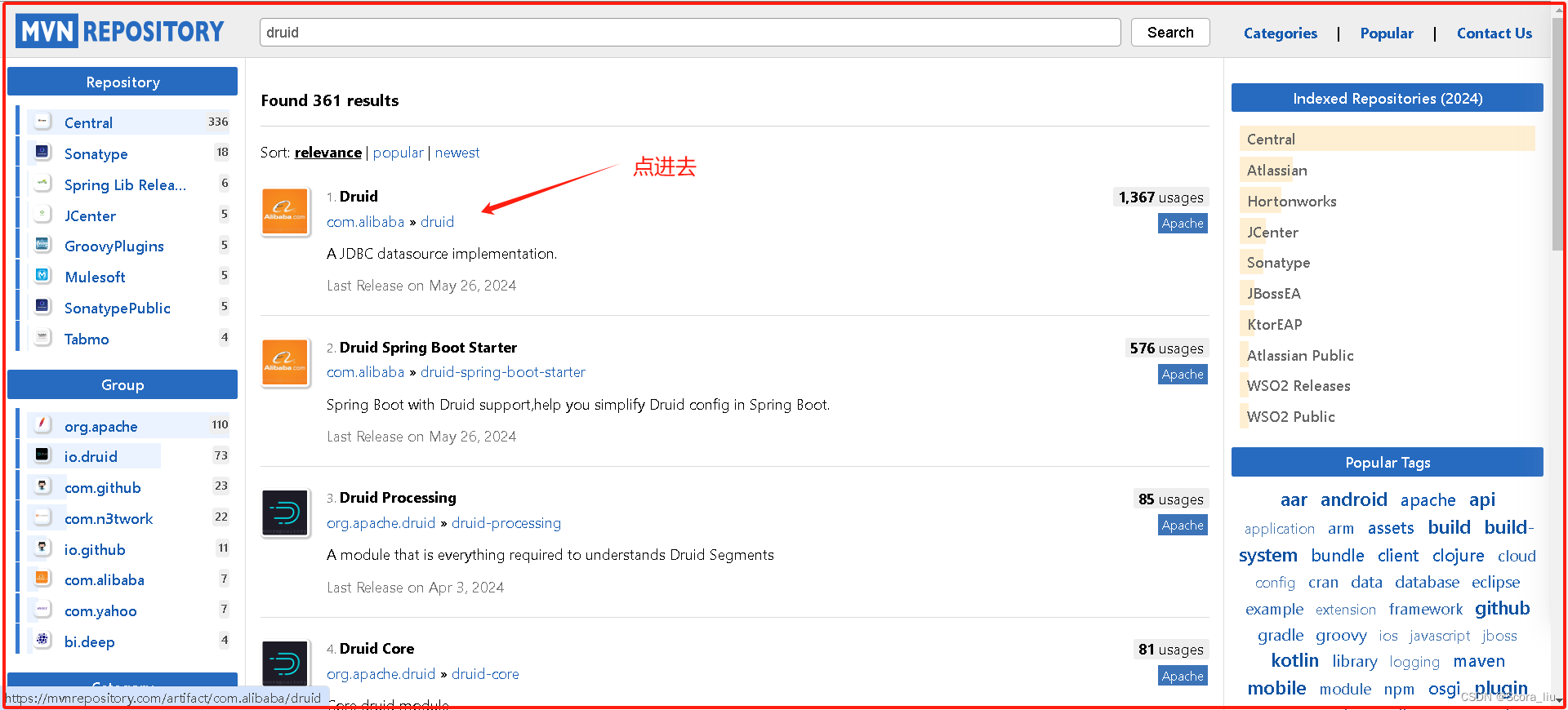This screenshot has height=710, width=1568.
Task: Focus the search box containing druid
Action: coord(690,33)
